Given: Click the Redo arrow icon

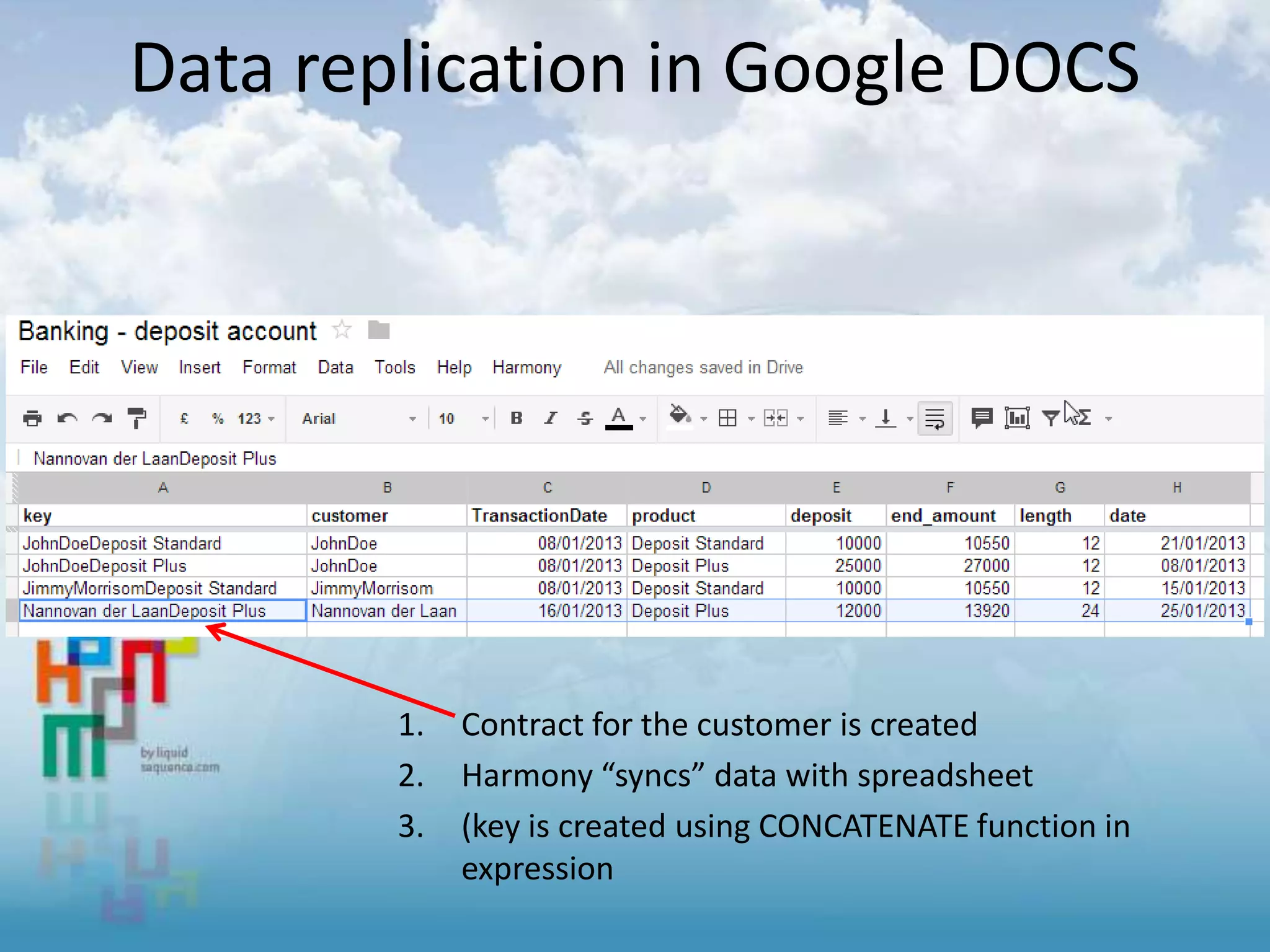Looking at the screenshot, I should pos(102,418).
